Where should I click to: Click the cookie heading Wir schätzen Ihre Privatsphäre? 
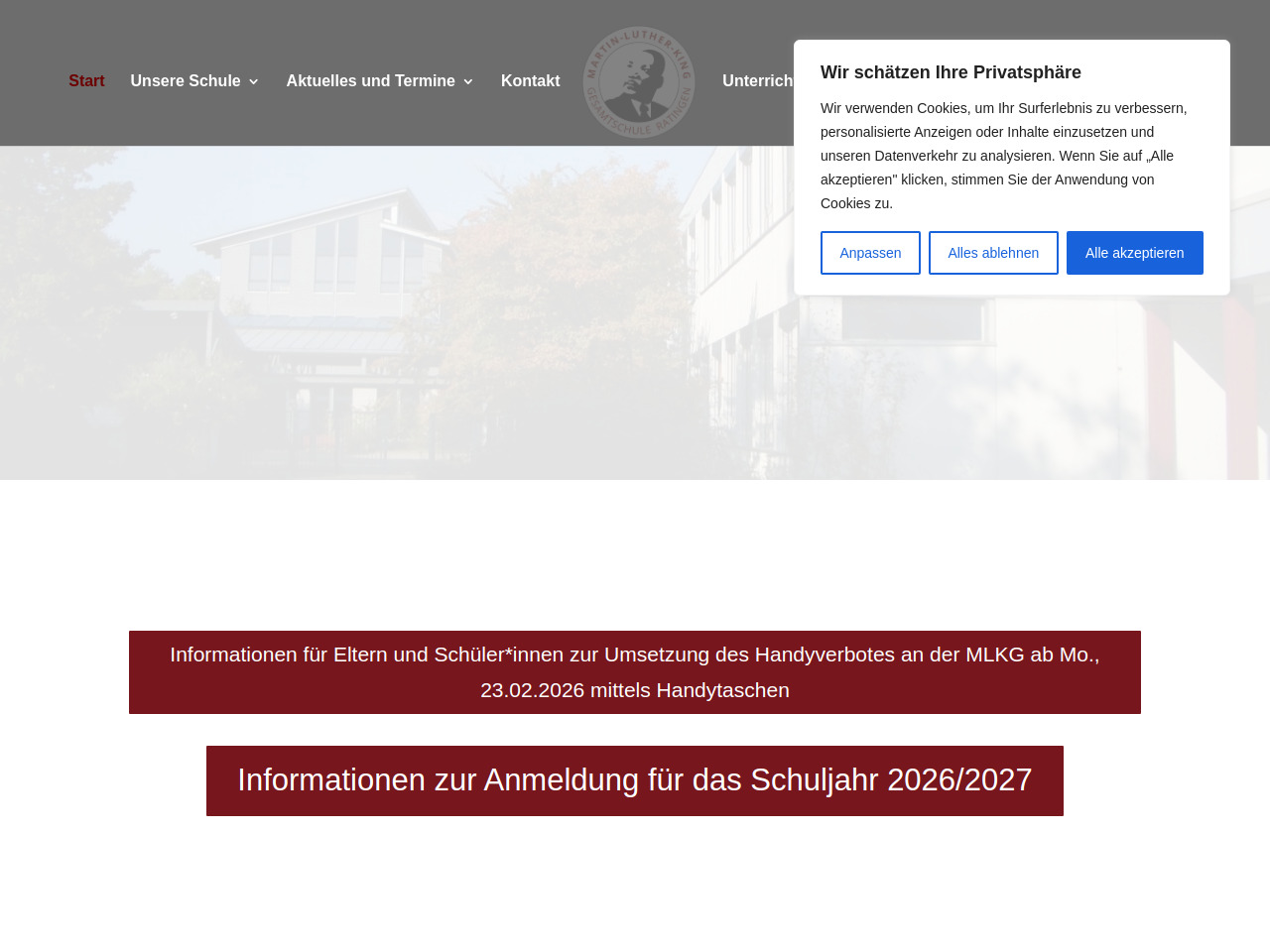tap(951, 72)
